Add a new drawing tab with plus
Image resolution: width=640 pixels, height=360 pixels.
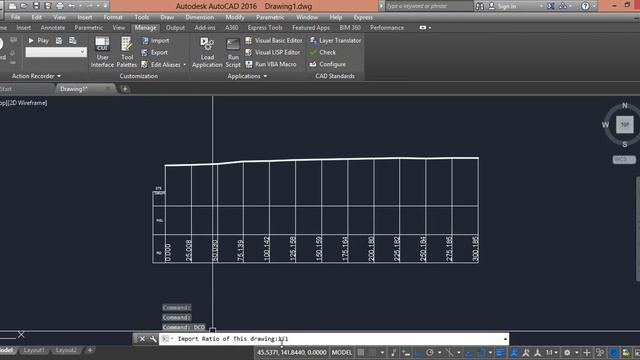click(125, 89)
